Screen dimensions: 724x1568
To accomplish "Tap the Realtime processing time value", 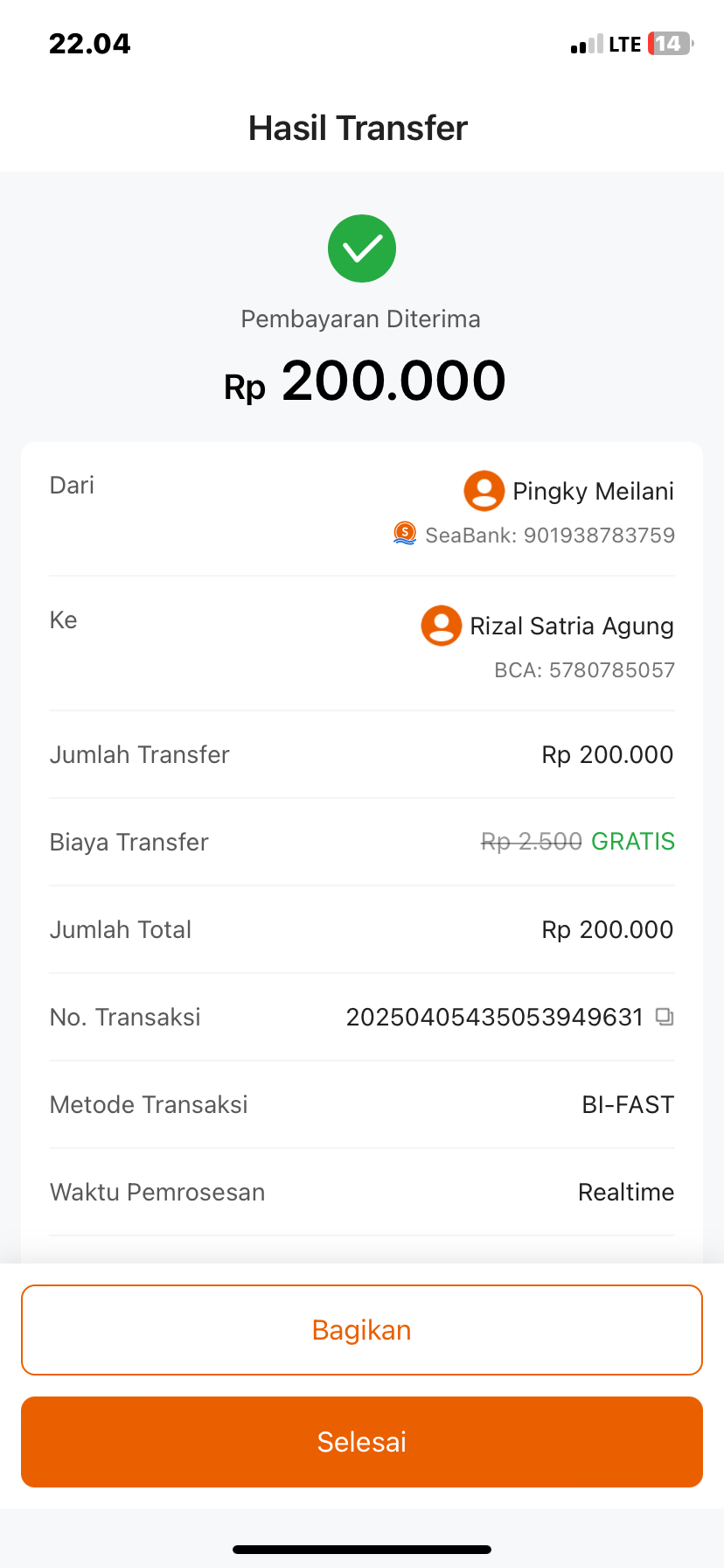I will (626, 1192).
